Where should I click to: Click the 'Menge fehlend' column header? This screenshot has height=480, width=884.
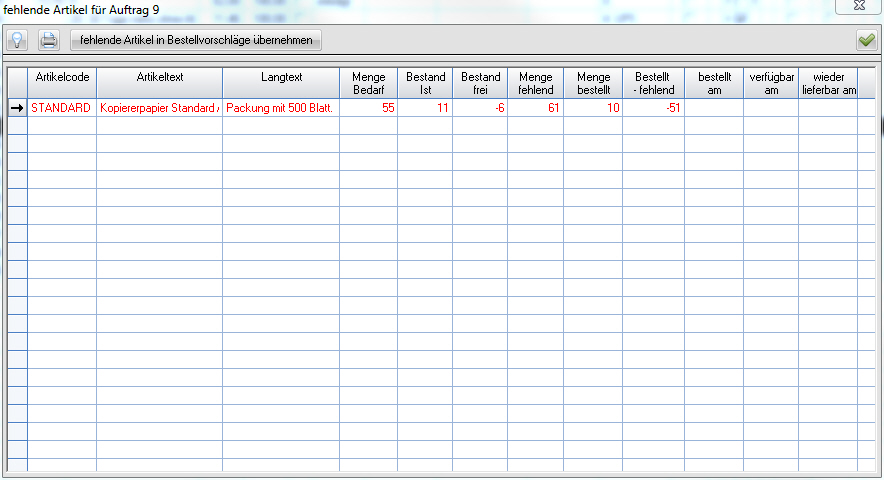point(535,83)
